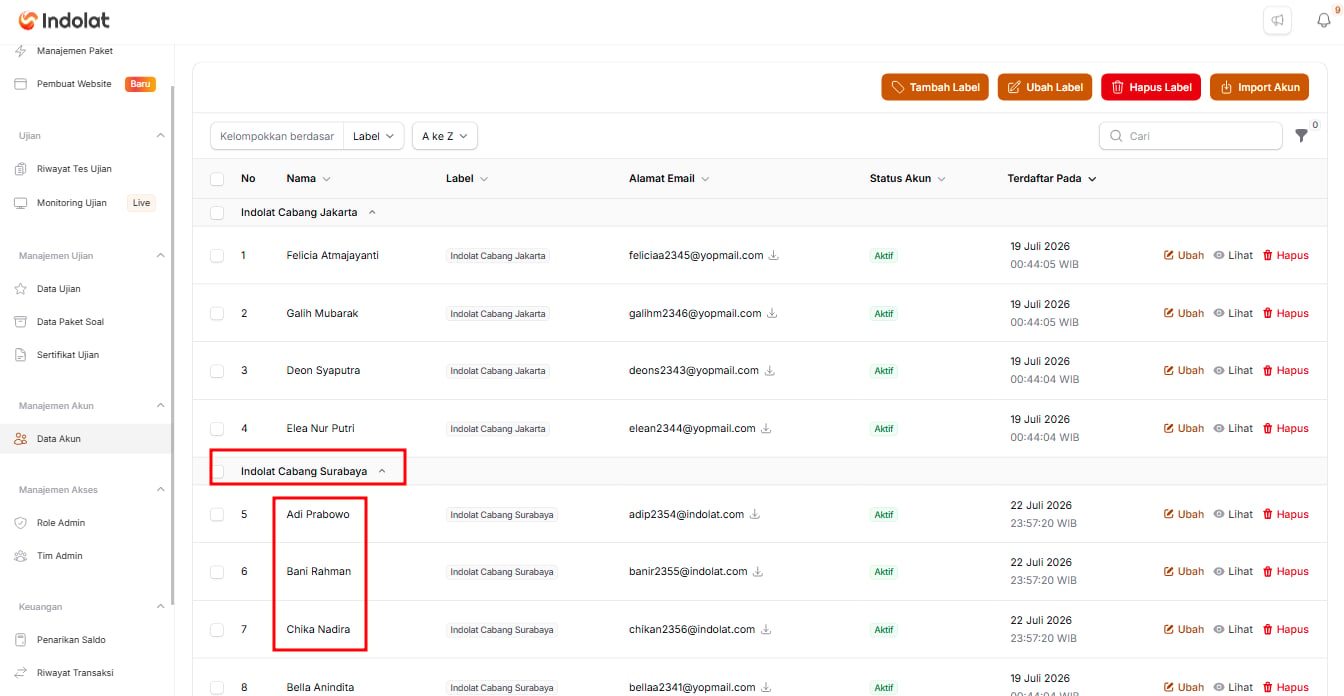Screen dimensions: 1344x696
Task: Open Role Admin in sidebar
Action: (61, 523)
